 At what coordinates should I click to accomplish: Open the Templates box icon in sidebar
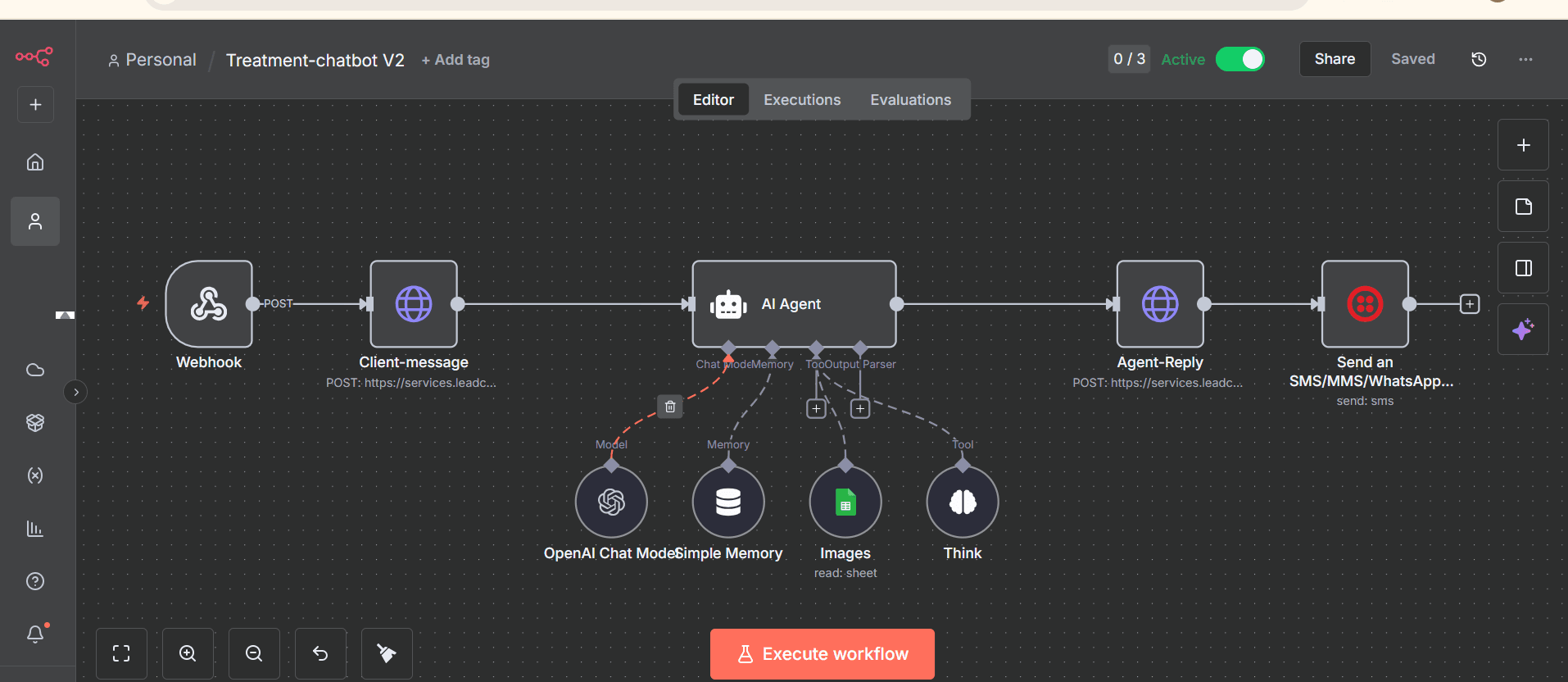tap(35, 422)
